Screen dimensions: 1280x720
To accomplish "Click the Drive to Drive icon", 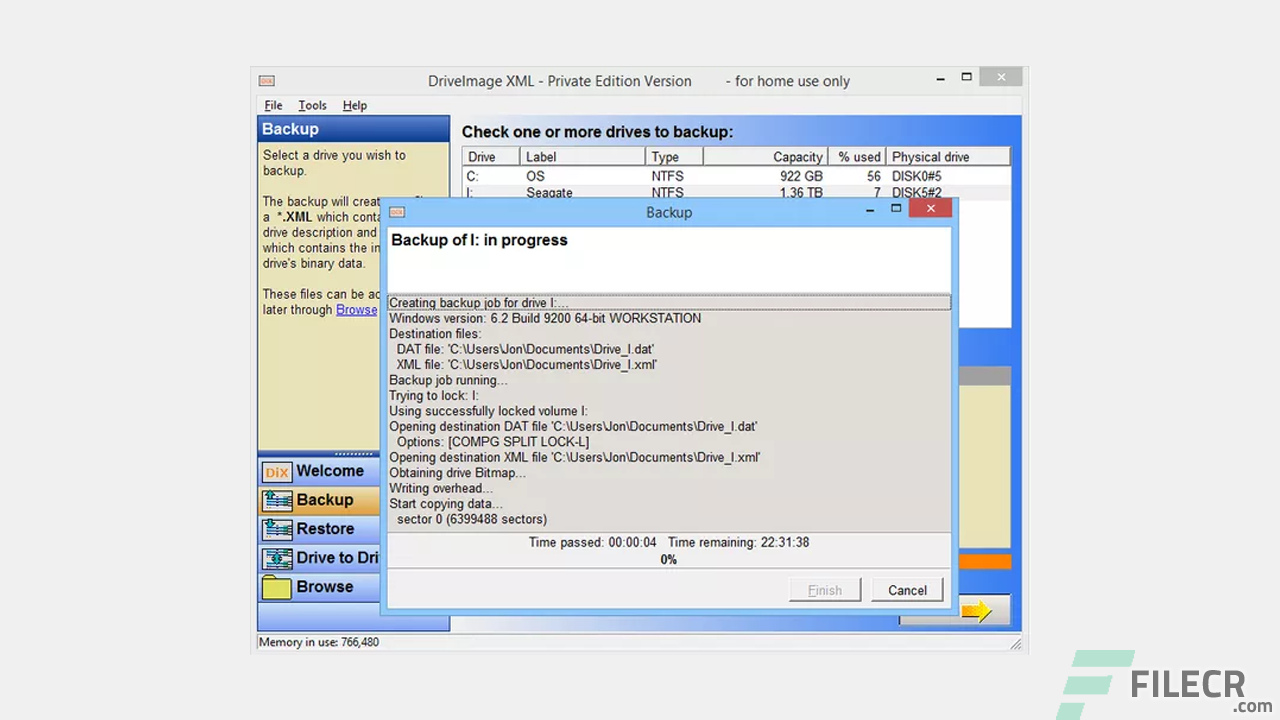I will click(276, 558).
